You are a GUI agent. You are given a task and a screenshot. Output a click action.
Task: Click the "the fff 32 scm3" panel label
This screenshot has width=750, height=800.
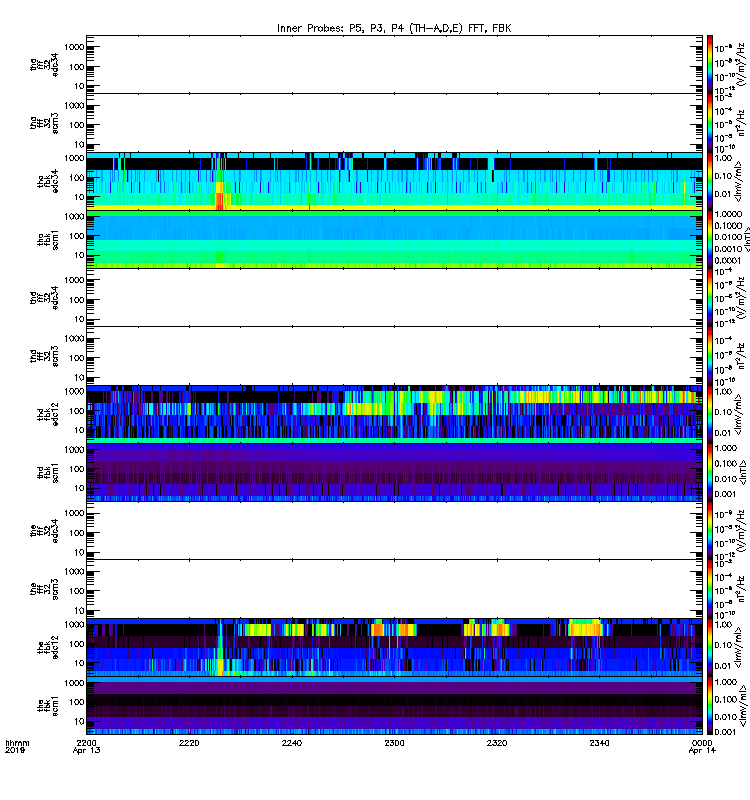[x=44, y=589]
